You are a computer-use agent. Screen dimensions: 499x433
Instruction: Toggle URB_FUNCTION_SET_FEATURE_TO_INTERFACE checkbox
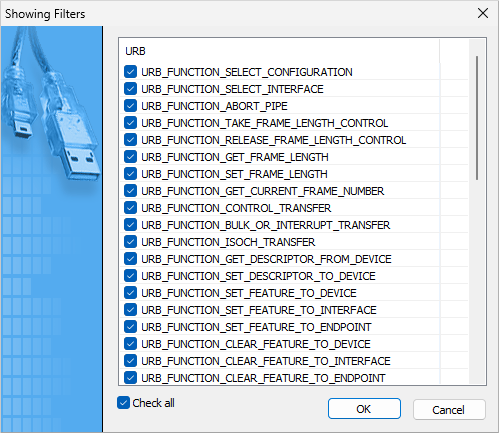[x=130, y=310]
